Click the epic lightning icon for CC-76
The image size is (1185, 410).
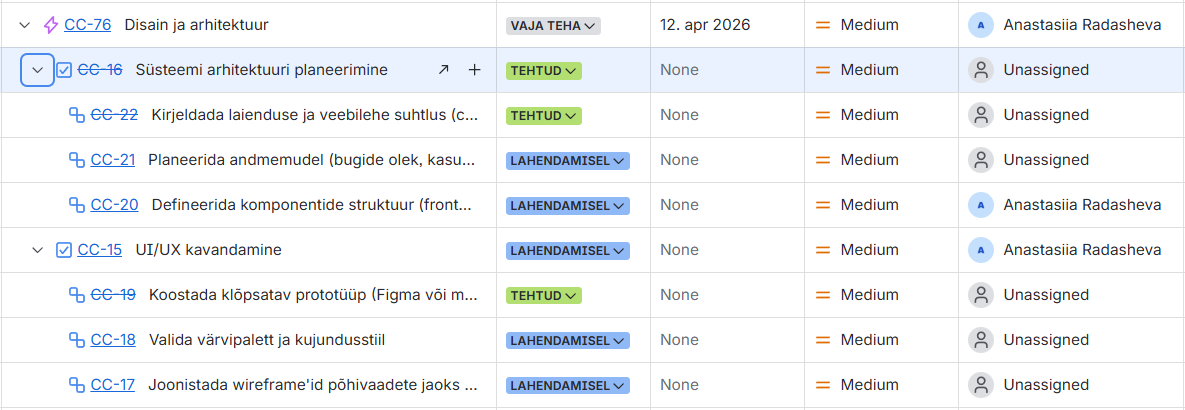[x=51, y=25]
